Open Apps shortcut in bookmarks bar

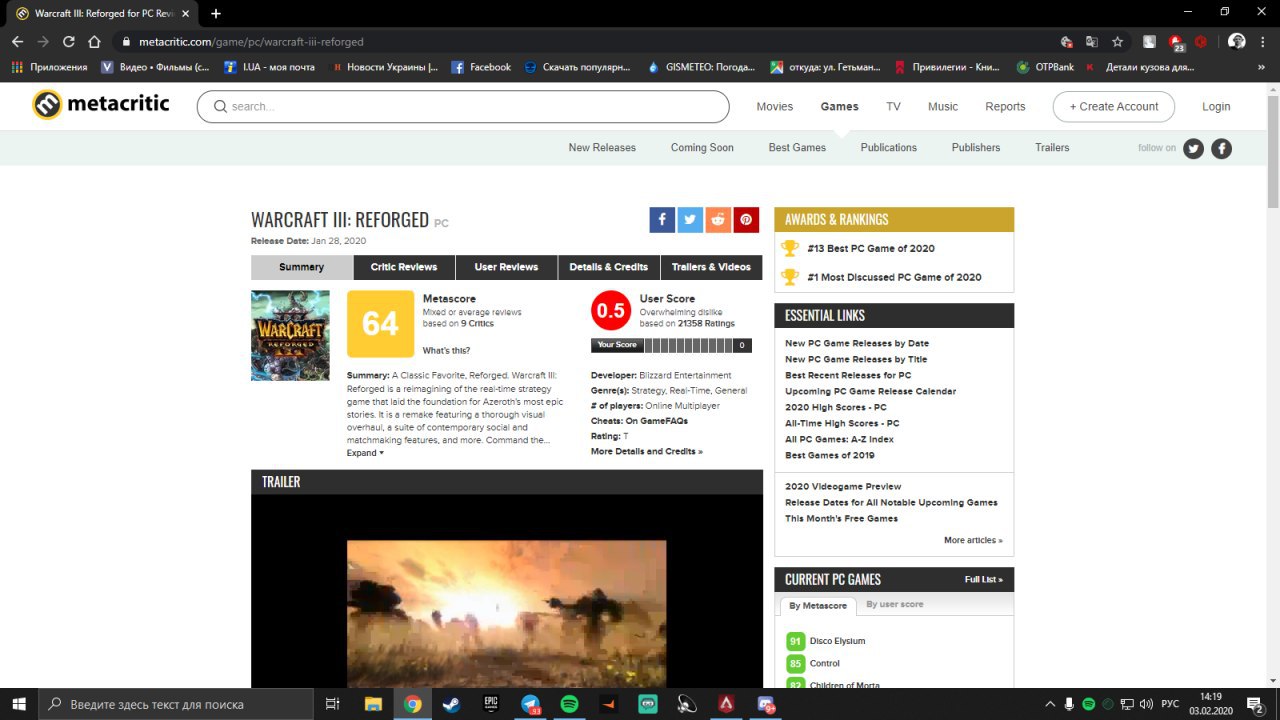(49, 67)
